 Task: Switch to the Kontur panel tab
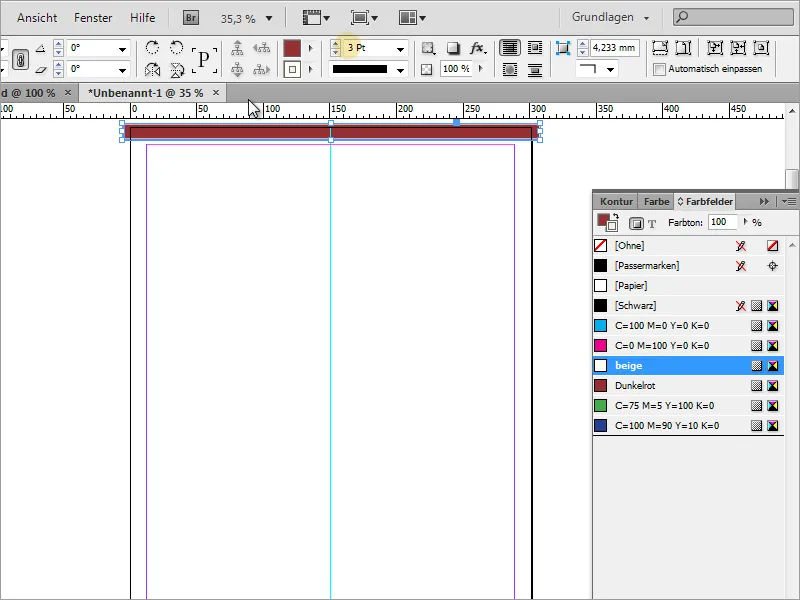click(616, 202)
